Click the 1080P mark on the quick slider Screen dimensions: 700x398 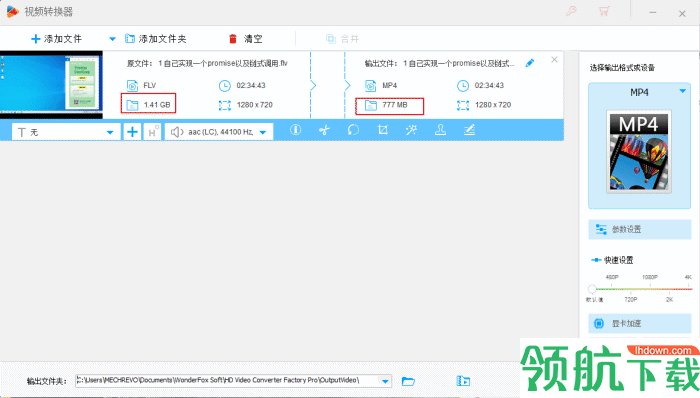point(650,277)
